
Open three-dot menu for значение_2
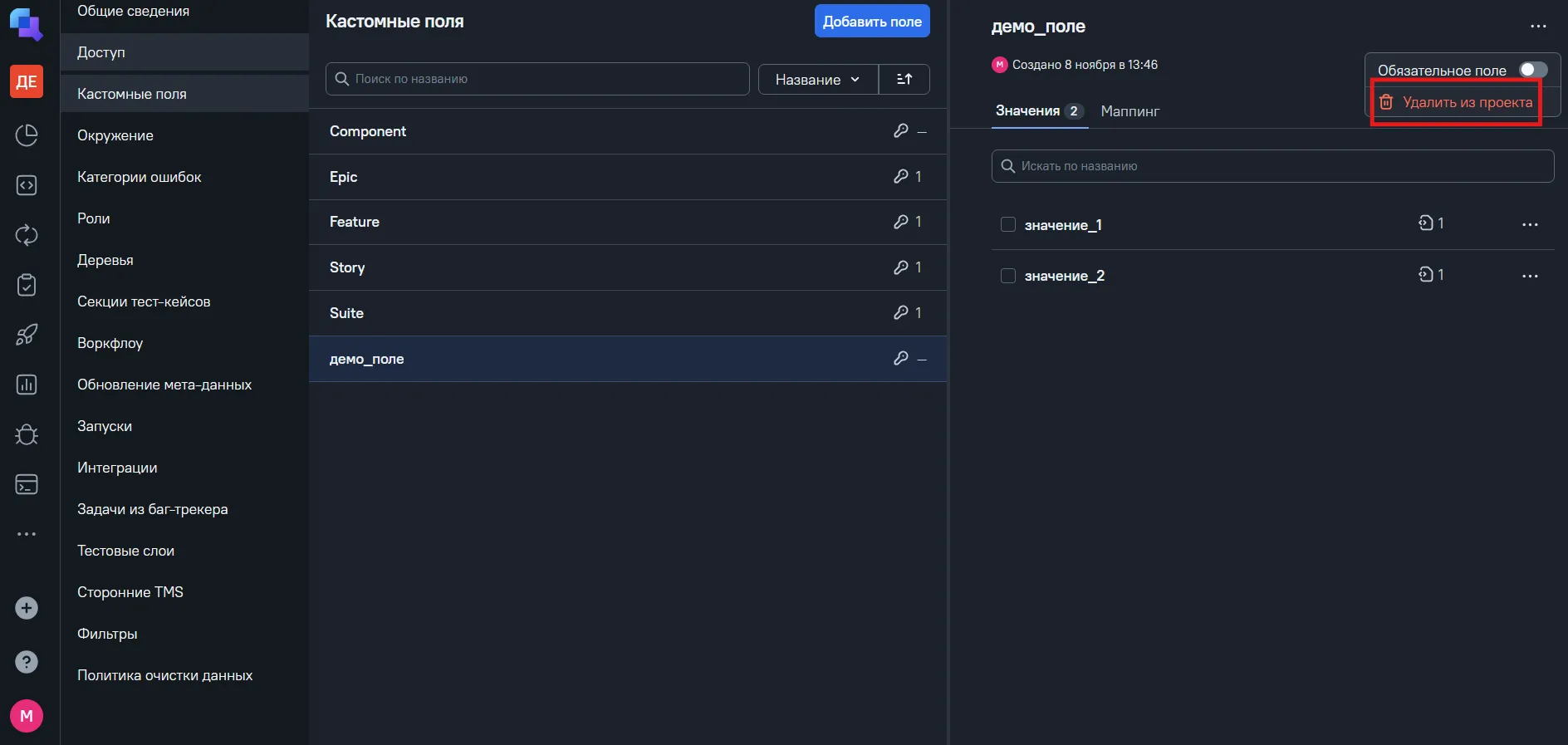click(x=1530, y=276)
